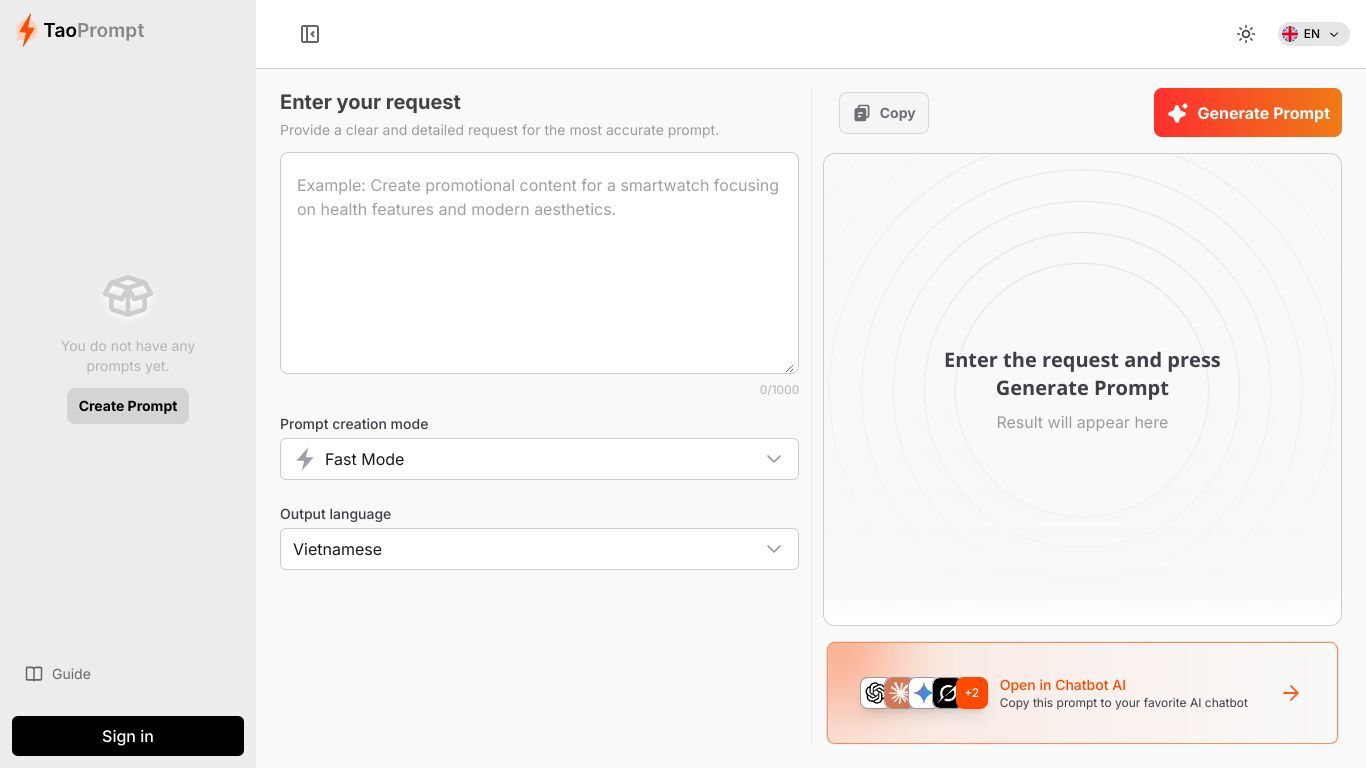This screenshot has height=768, width=1366.
Task: Click the Grok logo icon
Action: pyautogui.click(x=946, y=693)
